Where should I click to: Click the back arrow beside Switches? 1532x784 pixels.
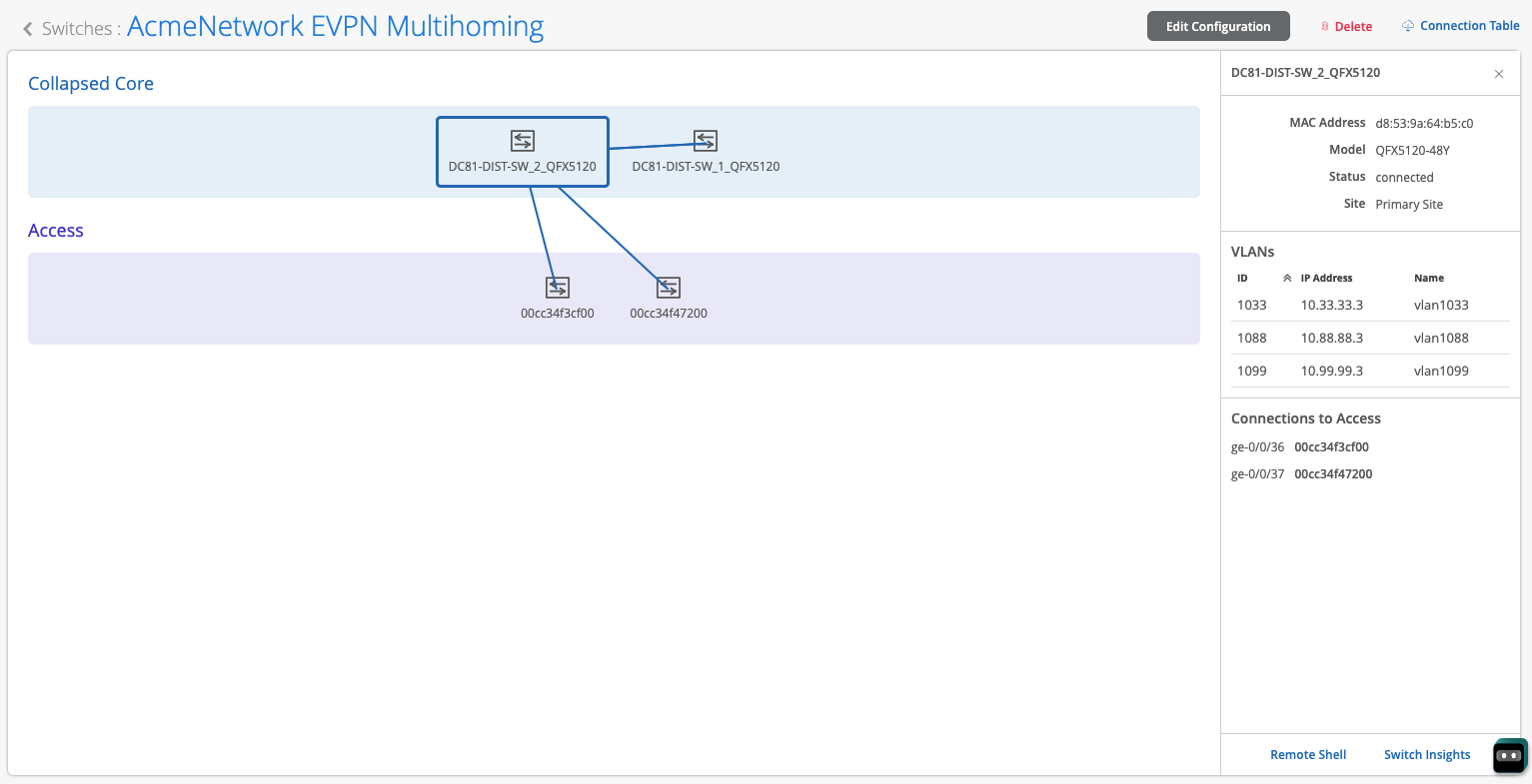[28, 29]
